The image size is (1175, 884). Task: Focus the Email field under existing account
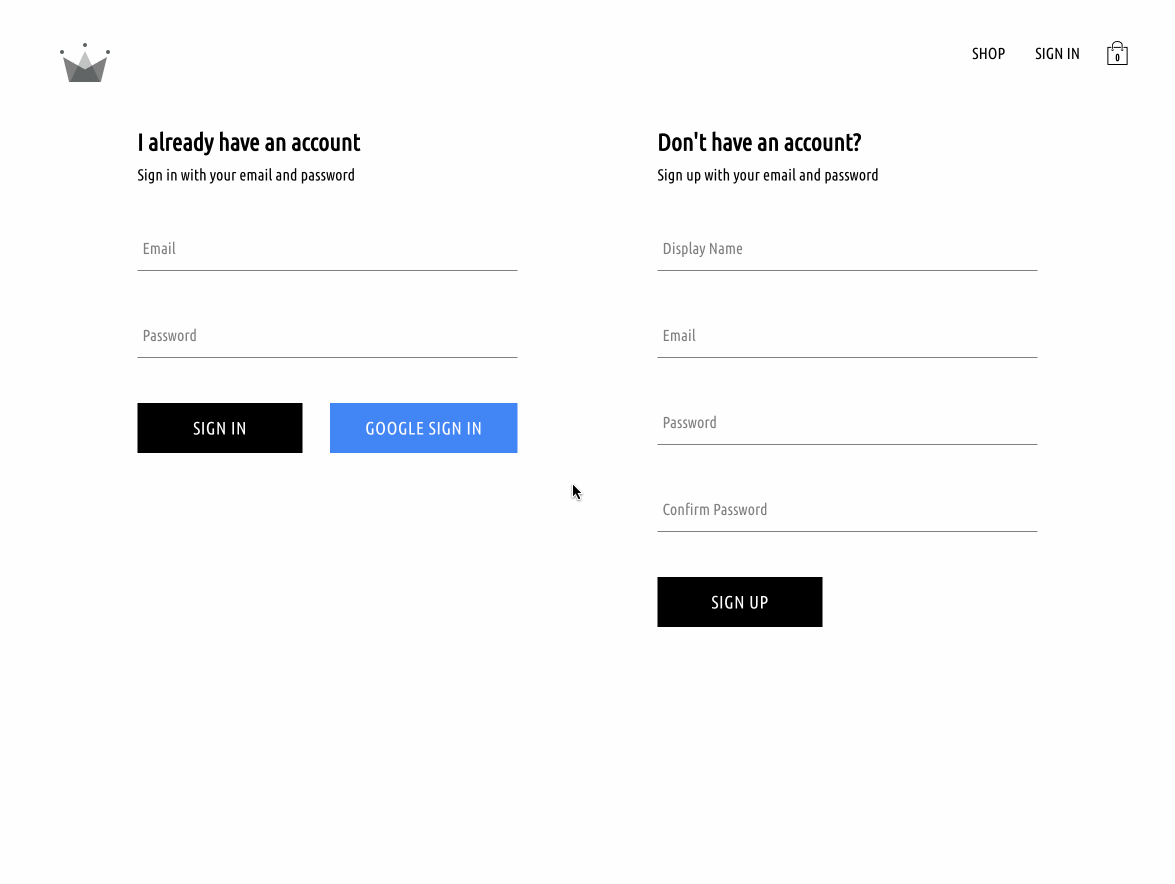[327, 249]
